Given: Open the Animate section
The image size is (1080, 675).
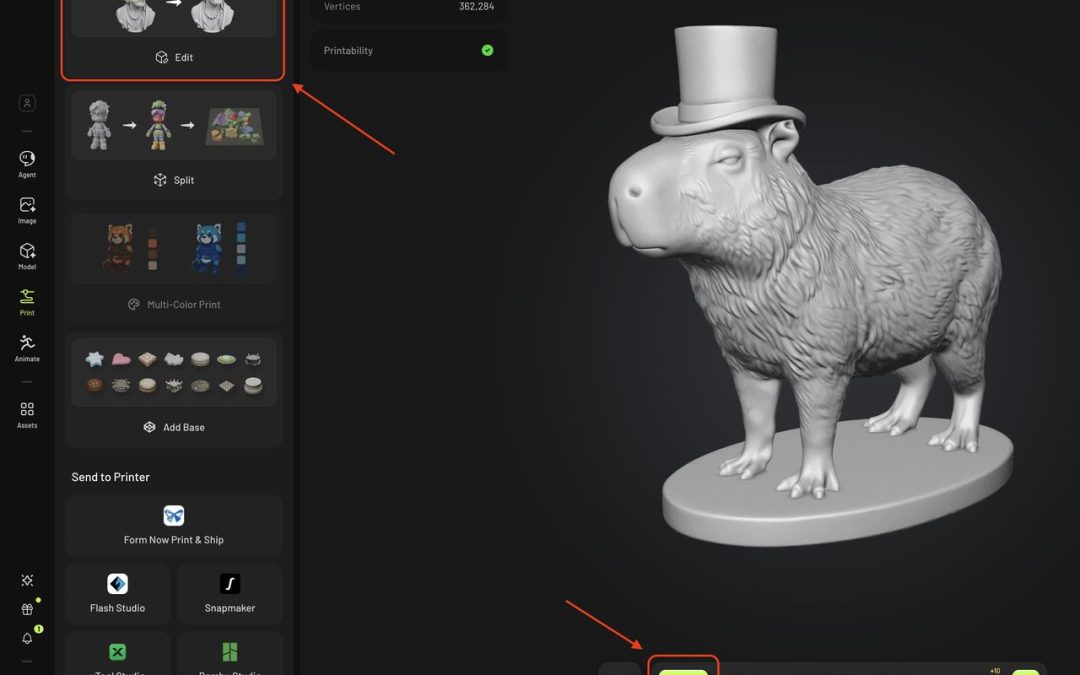Looking at the screenshot, I should 27,348.
